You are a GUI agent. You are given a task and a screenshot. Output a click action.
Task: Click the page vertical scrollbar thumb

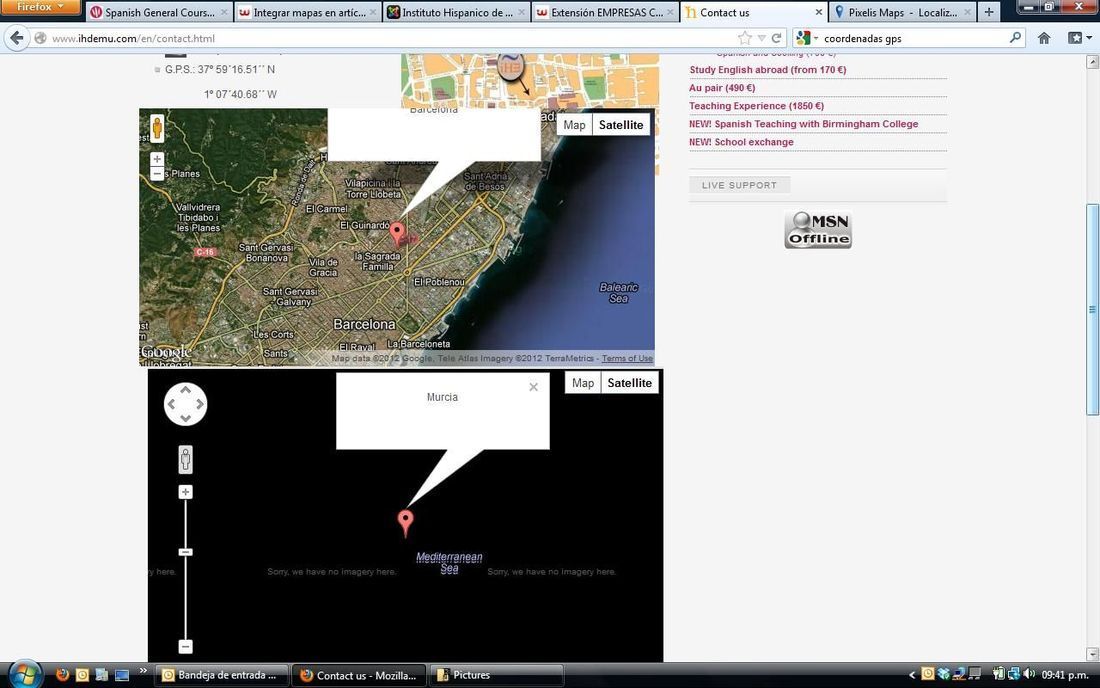point(1092,309)
